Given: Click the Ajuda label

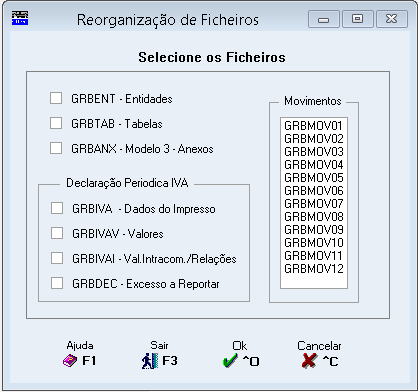Looking at the screenshot, I should pyautogui.click(x=80, y=346).
